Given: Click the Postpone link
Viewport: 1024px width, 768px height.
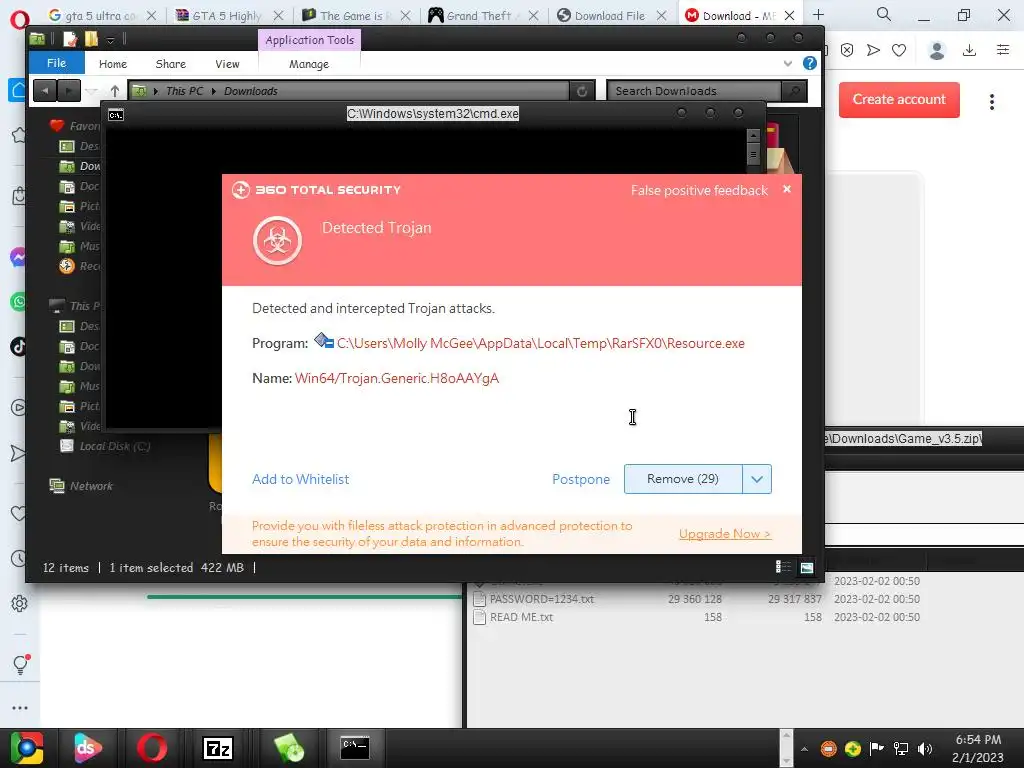Looking at the screenshot, I should 581,479.
